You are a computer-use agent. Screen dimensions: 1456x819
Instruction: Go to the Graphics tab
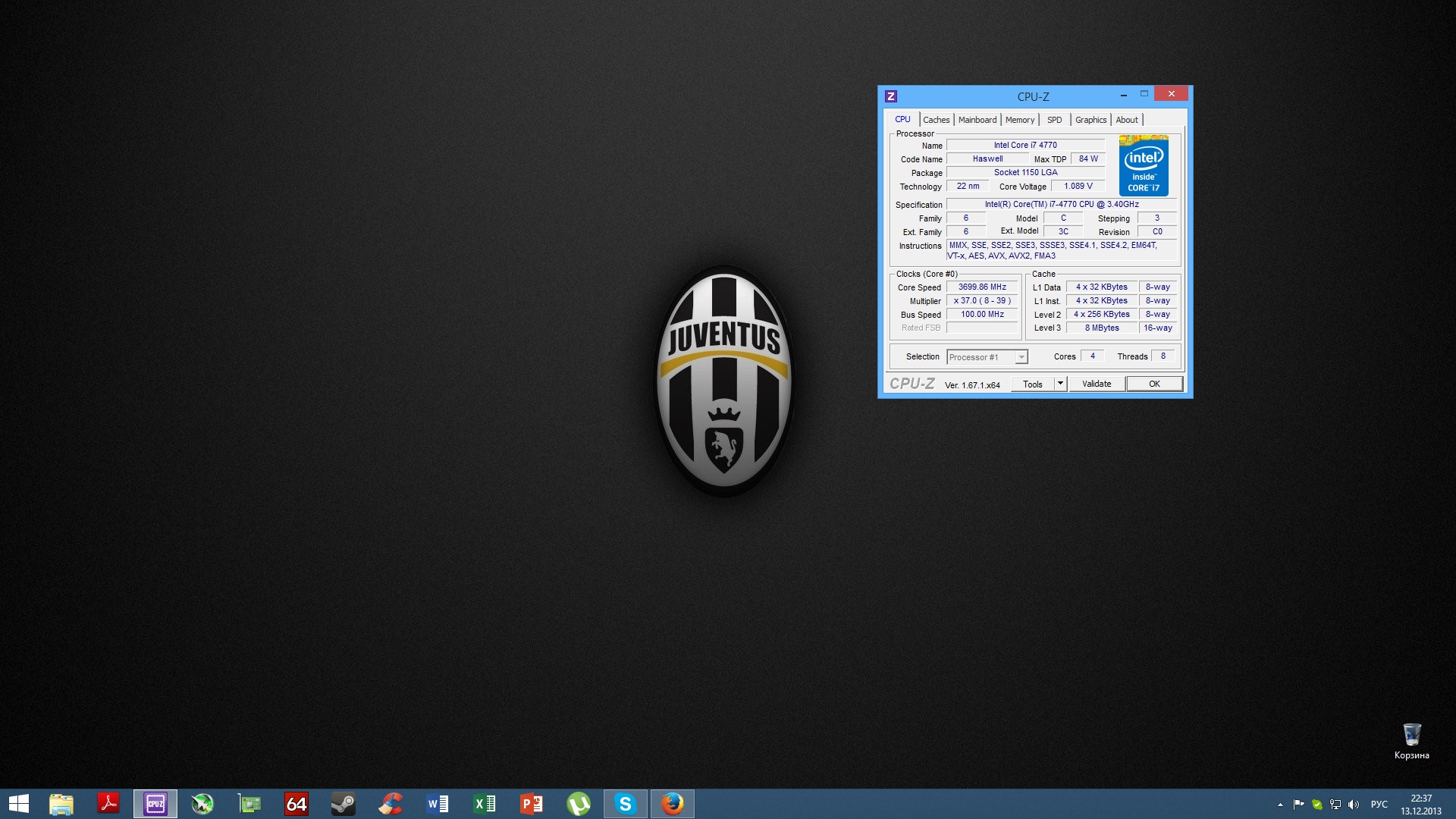1090,120
